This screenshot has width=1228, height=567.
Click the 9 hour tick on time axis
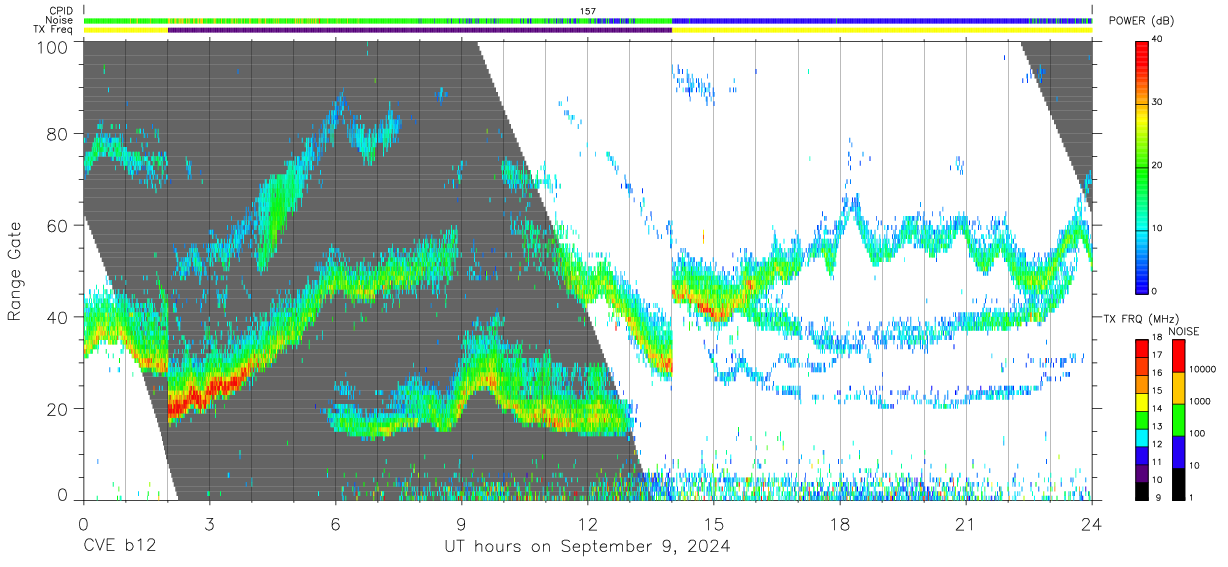(x=461, y=525)
